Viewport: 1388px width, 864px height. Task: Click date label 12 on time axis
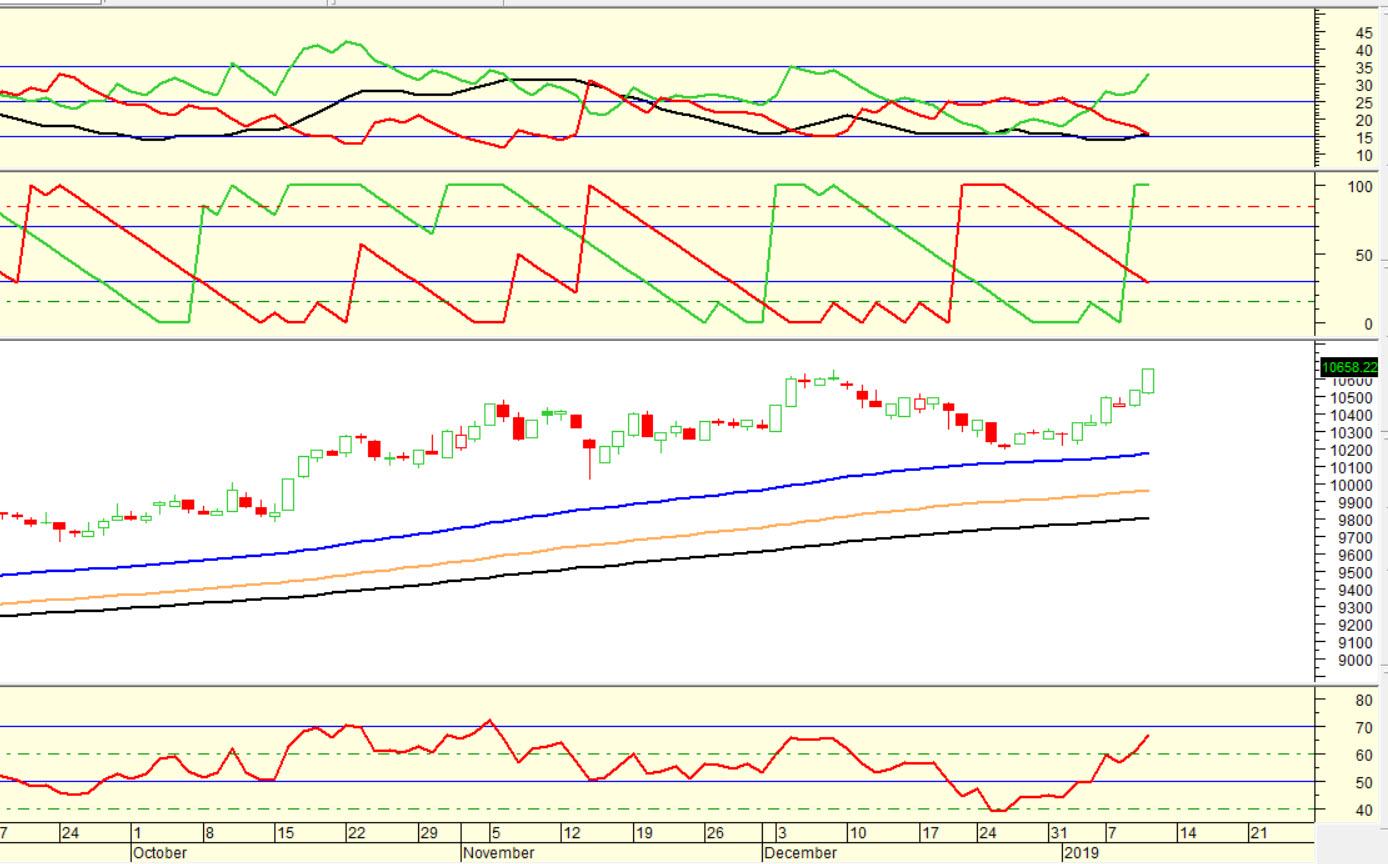(x=571, y=833)
